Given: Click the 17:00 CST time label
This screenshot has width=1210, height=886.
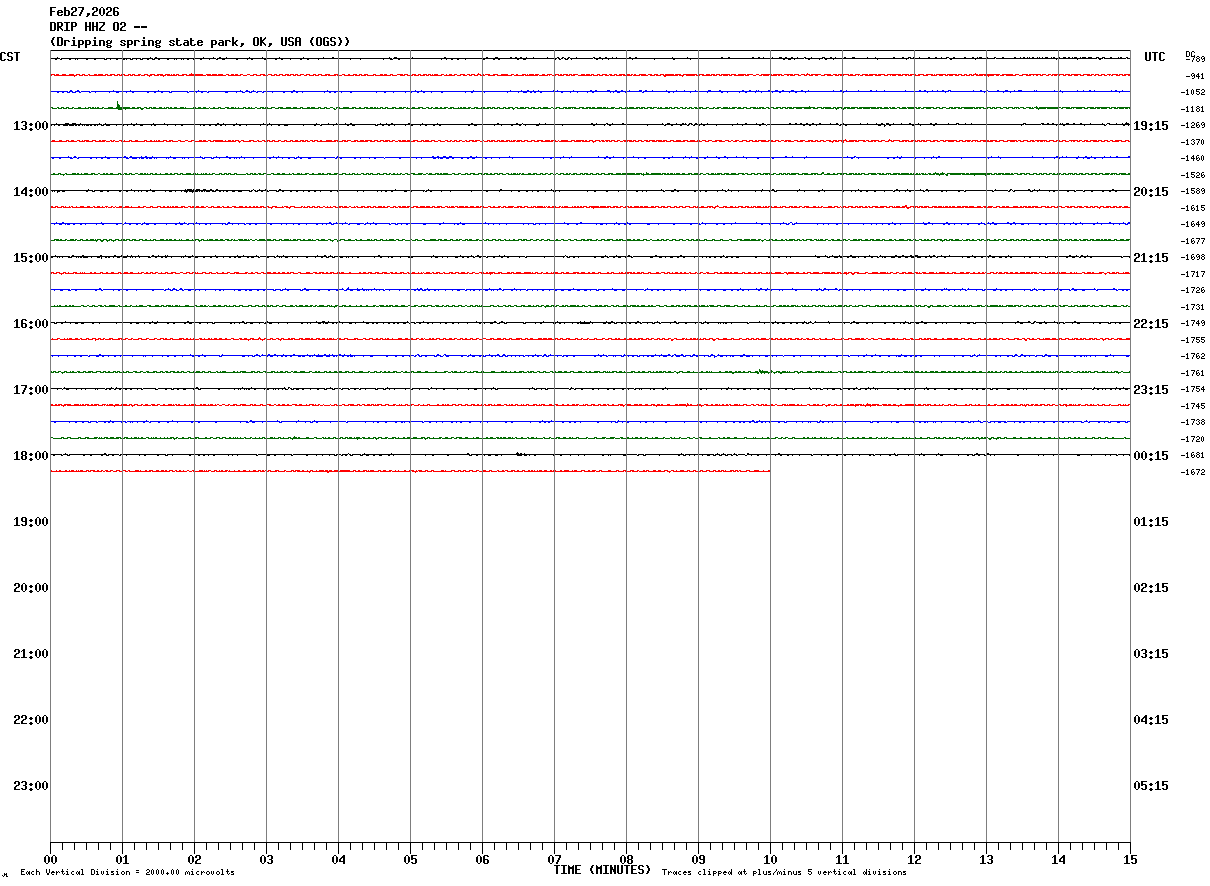Looking at the screenshot, I should [x=31, y=389].
